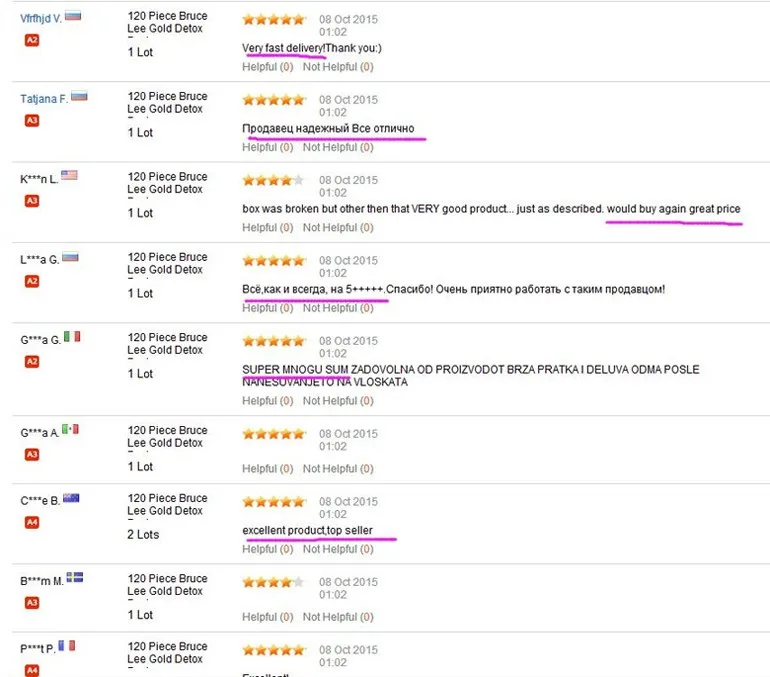Select product name in Vfrfhjd V. row

[x=167, y=23]
